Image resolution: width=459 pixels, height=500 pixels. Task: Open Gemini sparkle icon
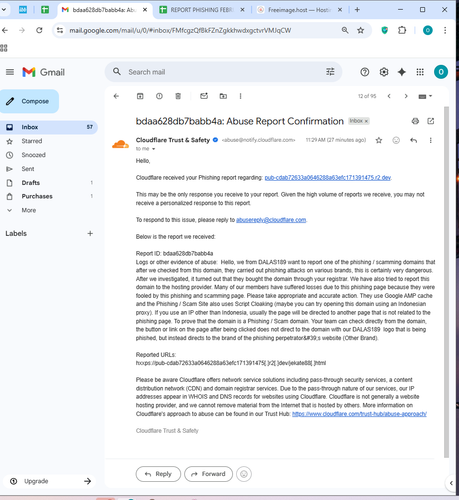point(402,72)
